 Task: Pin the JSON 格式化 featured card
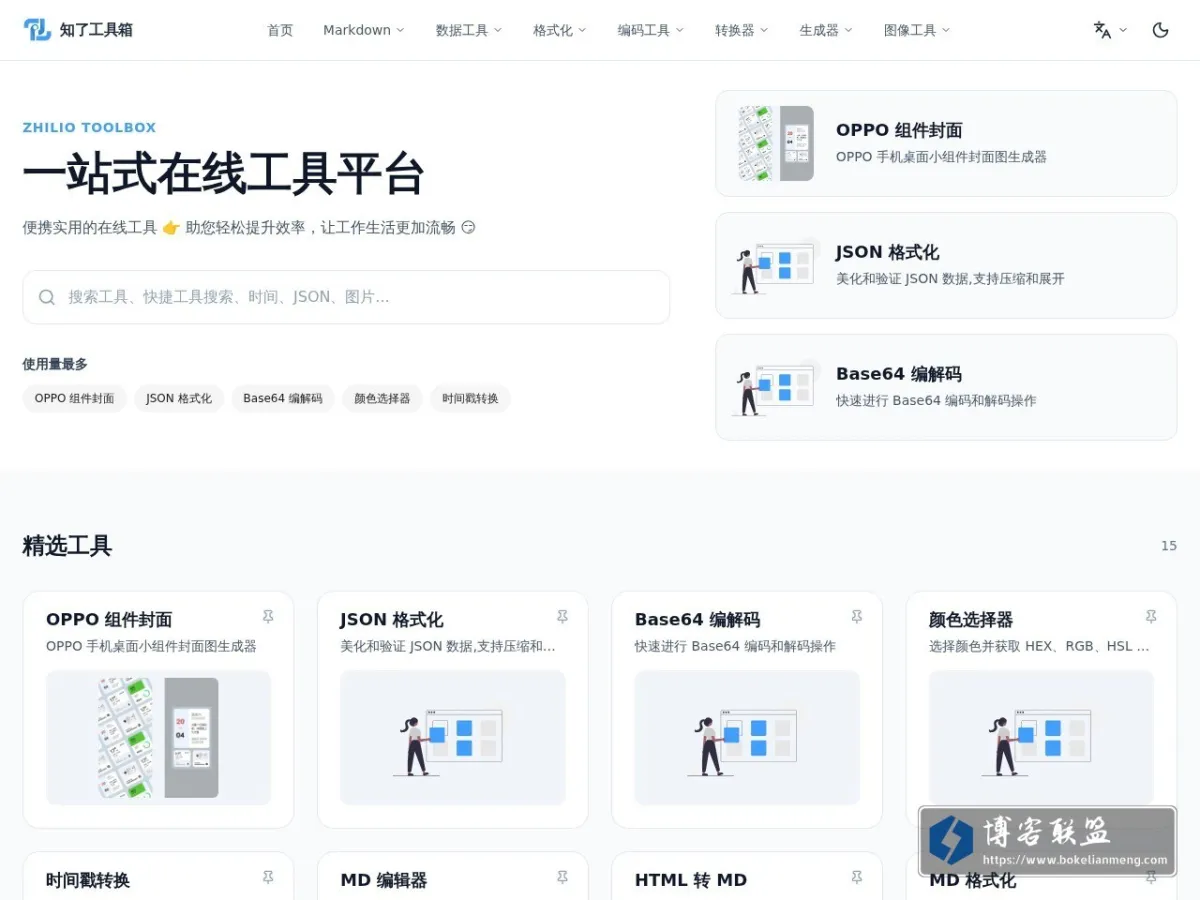pos(562,617)
